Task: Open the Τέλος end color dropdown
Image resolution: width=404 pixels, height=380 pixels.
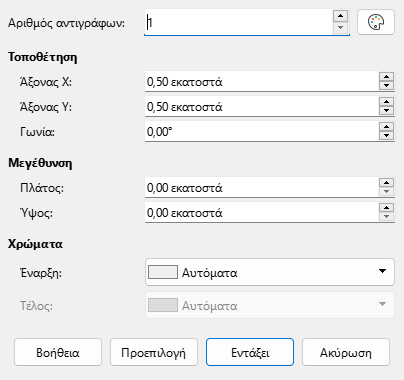Action: [x=270, y=305]
